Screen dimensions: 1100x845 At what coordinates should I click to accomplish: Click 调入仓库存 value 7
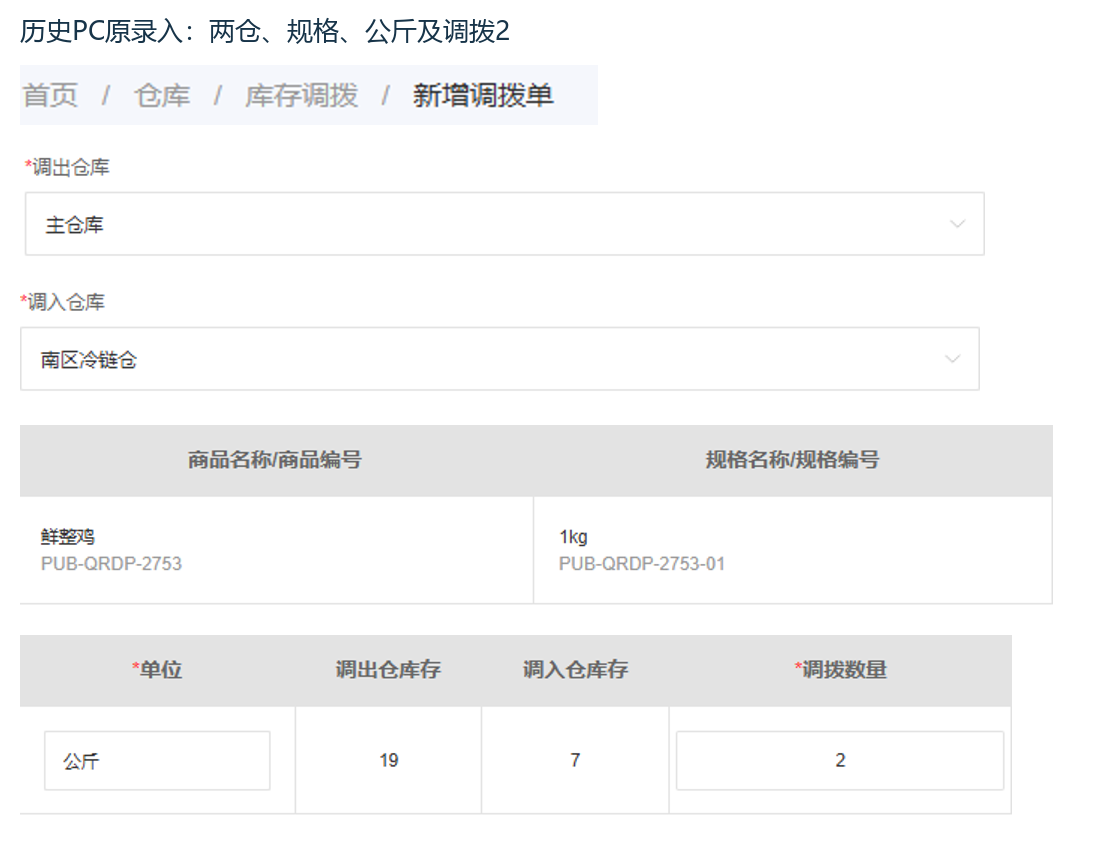tap(575, 760)
